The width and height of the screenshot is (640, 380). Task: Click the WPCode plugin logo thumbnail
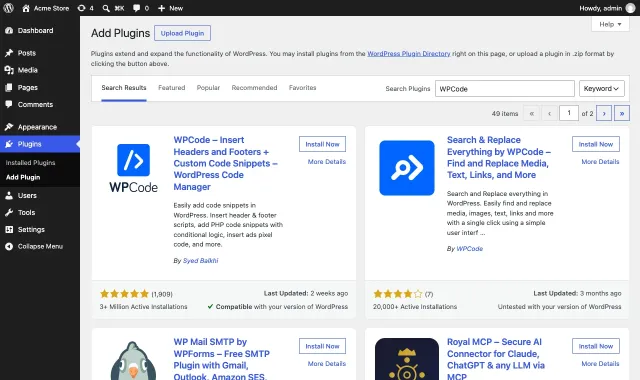[133, 168]
